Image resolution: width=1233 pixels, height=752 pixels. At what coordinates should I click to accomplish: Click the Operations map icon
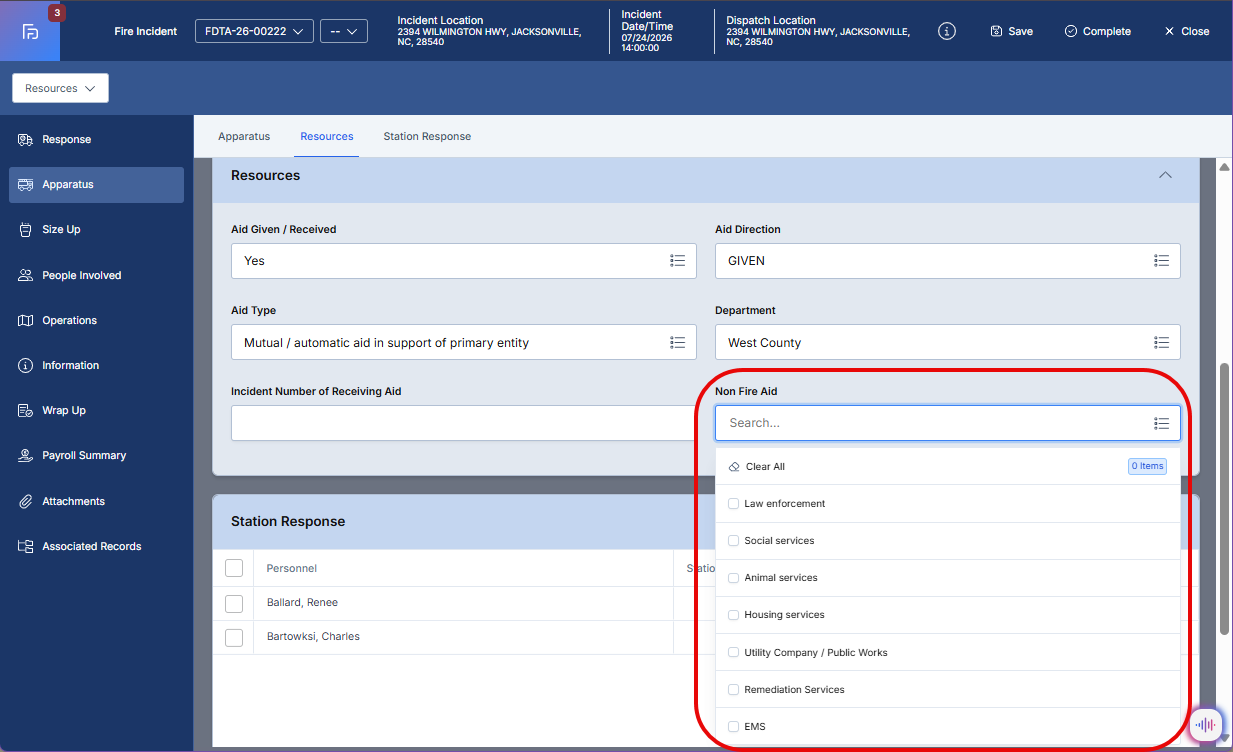click(x=26, y=320)
